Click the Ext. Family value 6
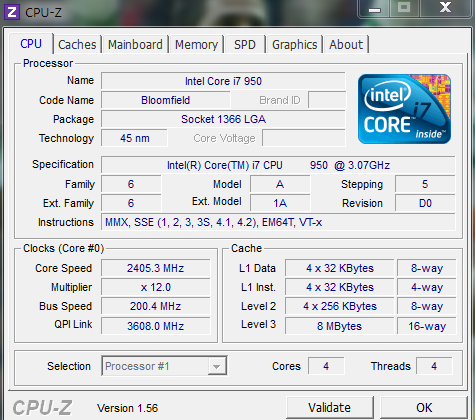 131,203
